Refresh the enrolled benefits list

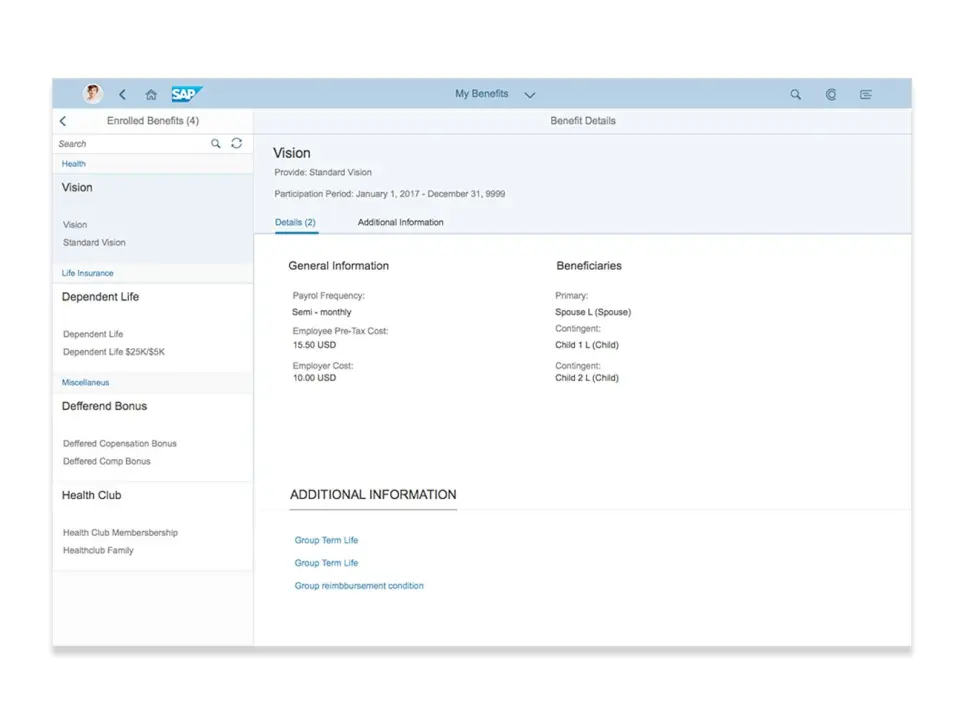coord(237,143)
